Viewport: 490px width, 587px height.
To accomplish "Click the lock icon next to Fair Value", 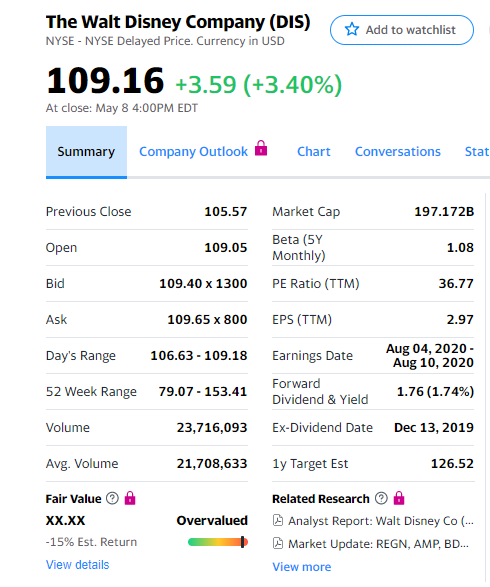I will point(130,498).
